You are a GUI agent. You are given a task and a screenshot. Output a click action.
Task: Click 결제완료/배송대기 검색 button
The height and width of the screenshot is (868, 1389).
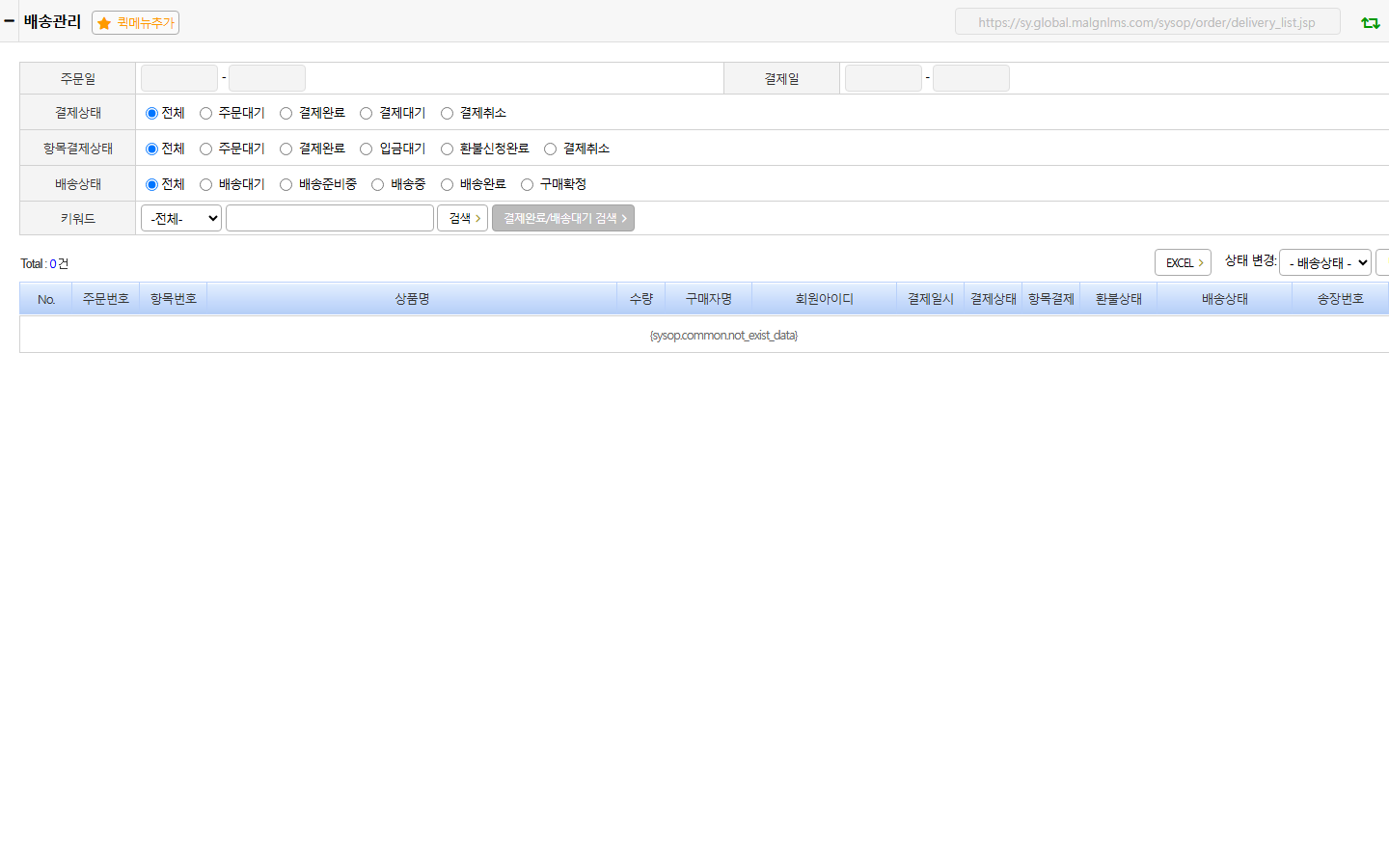point(563,218)
